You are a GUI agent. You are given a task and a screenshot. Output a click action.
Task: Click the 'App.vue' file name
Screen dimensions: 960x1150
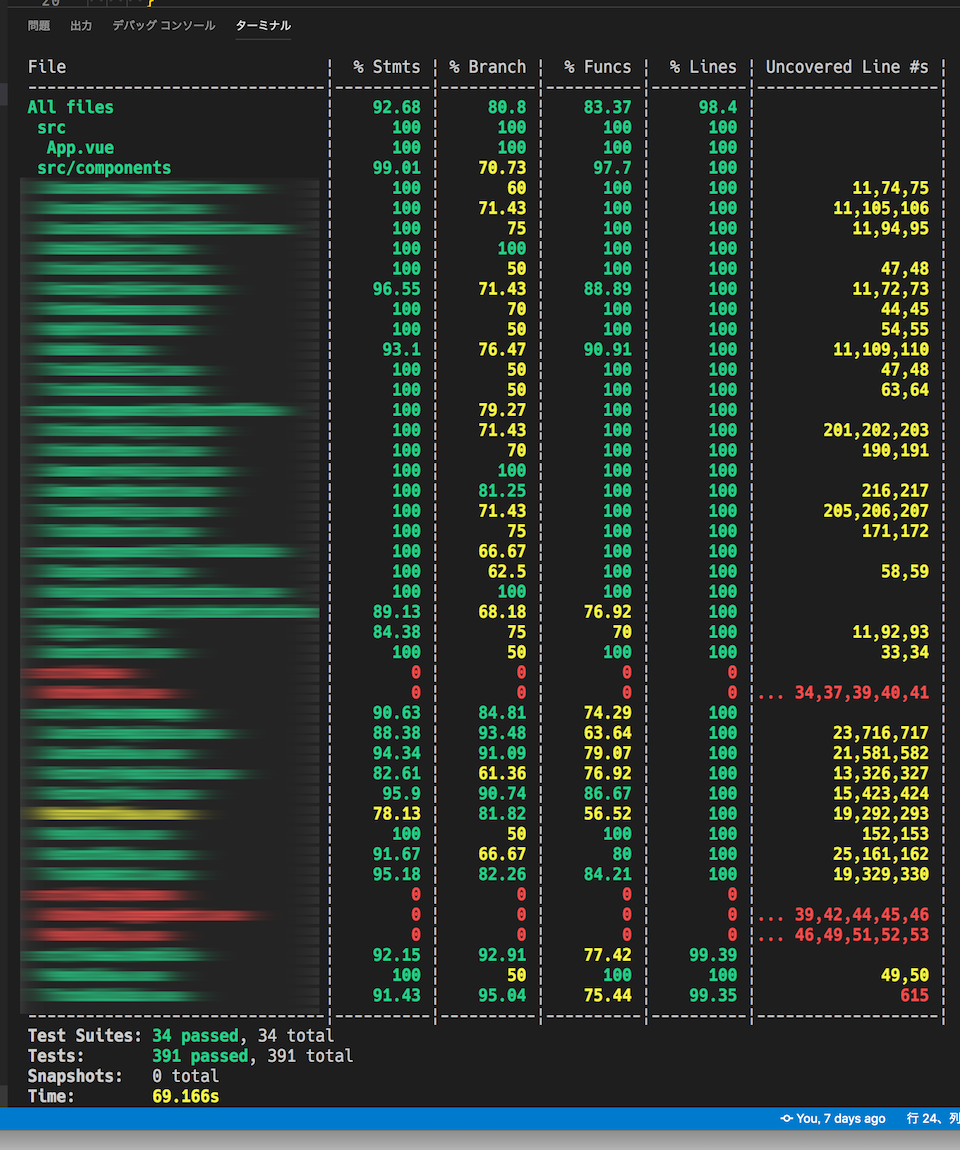(x=80, y=147)
